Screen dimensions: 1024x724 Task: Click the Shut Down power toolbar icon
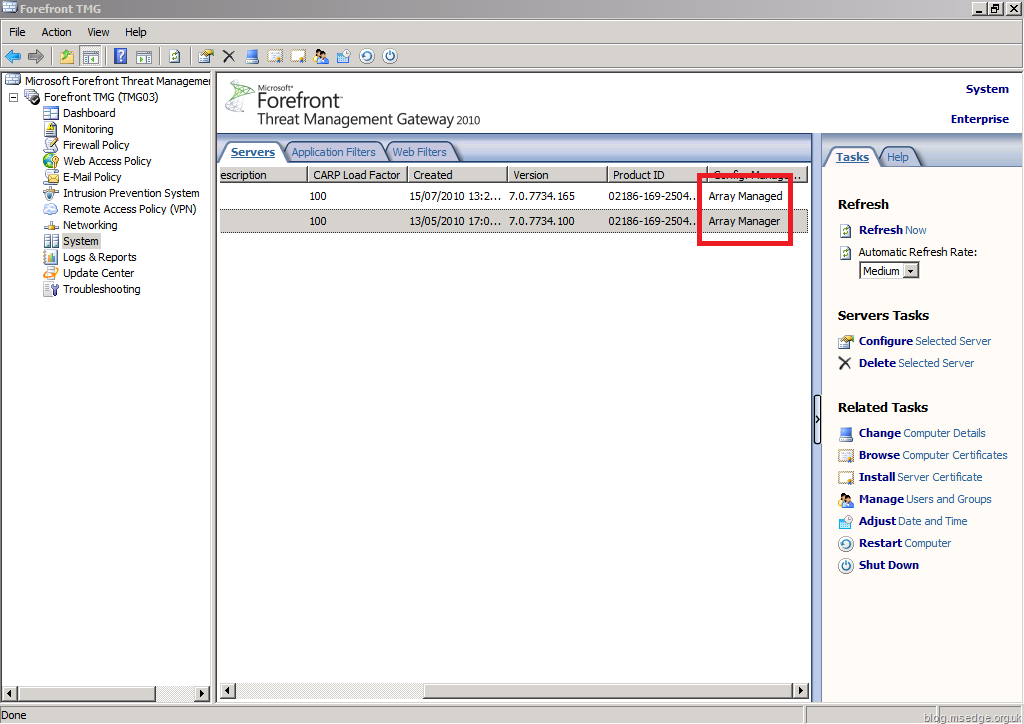pos(390,56)
